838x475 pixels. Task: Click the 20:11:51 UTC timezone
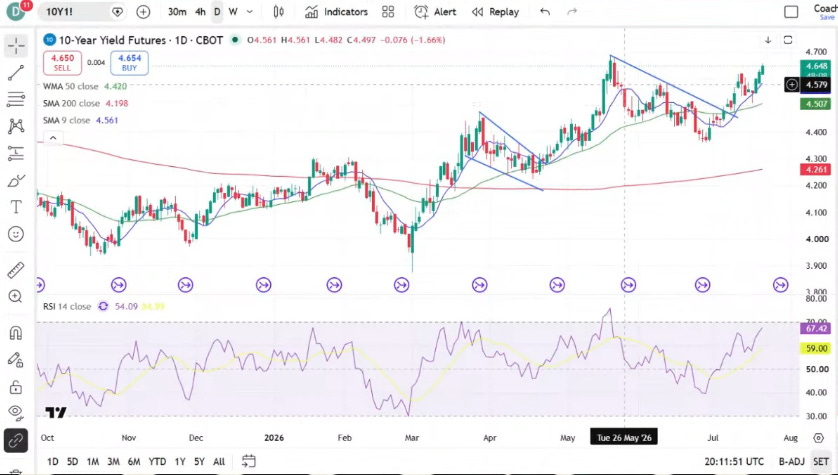click(x=734, y=462)
